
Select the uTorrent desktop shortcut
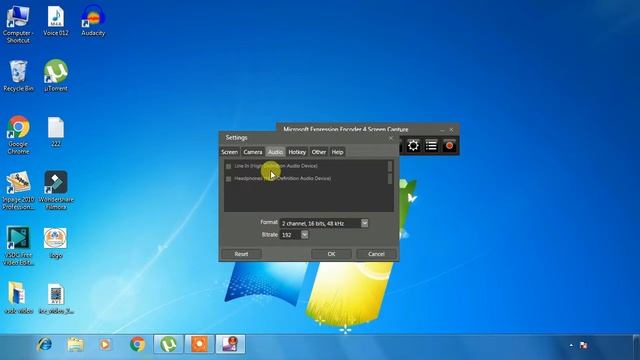(56, 76)
